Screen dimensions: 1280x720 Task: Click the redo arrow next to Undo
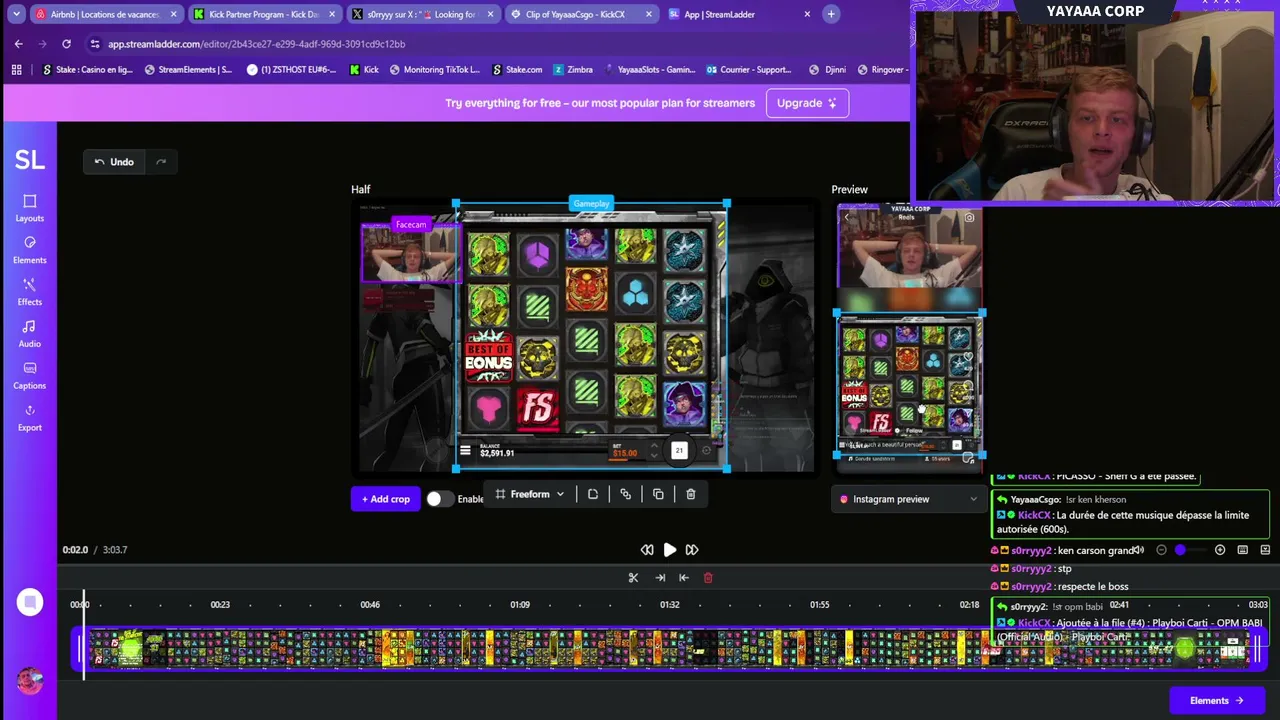(x=161, y=162)
